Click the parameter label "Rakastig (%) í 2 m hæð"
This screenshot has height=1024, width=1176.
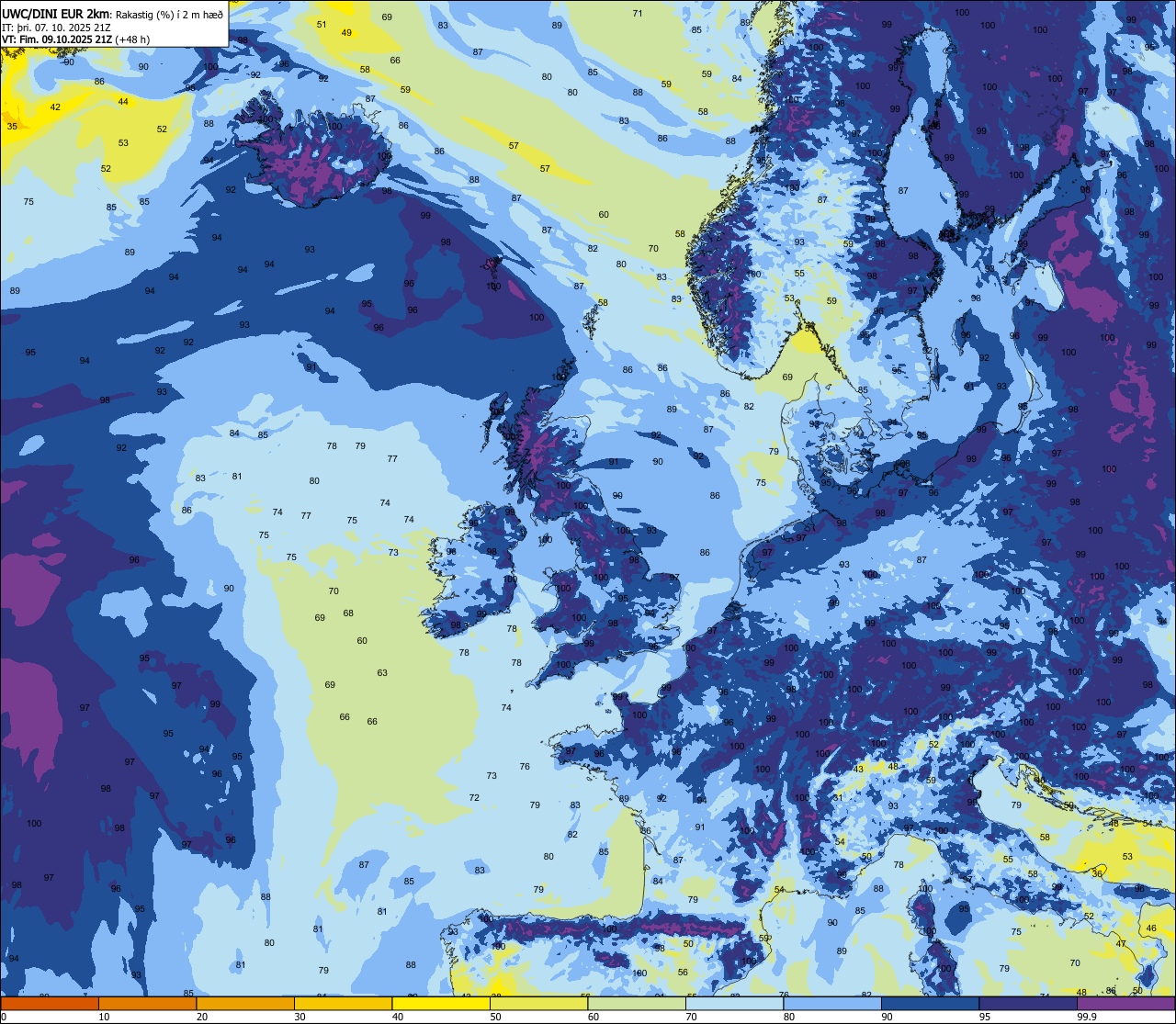[x=169, y=14]
